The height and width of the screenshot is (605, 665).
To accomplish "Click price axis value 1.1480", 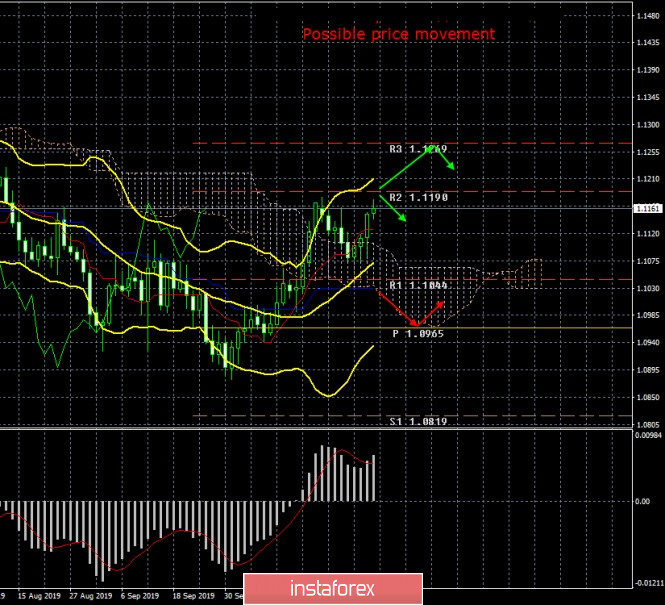I will 648,16.
